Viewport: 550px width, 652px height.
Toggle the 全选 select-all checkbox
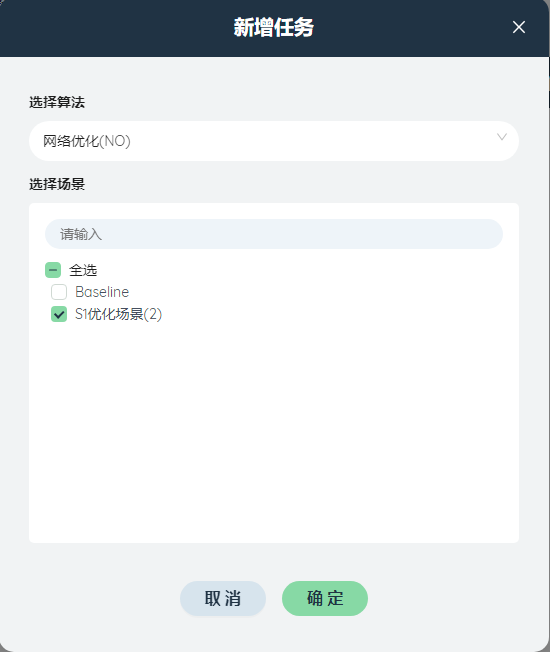[x=53, y=270]
